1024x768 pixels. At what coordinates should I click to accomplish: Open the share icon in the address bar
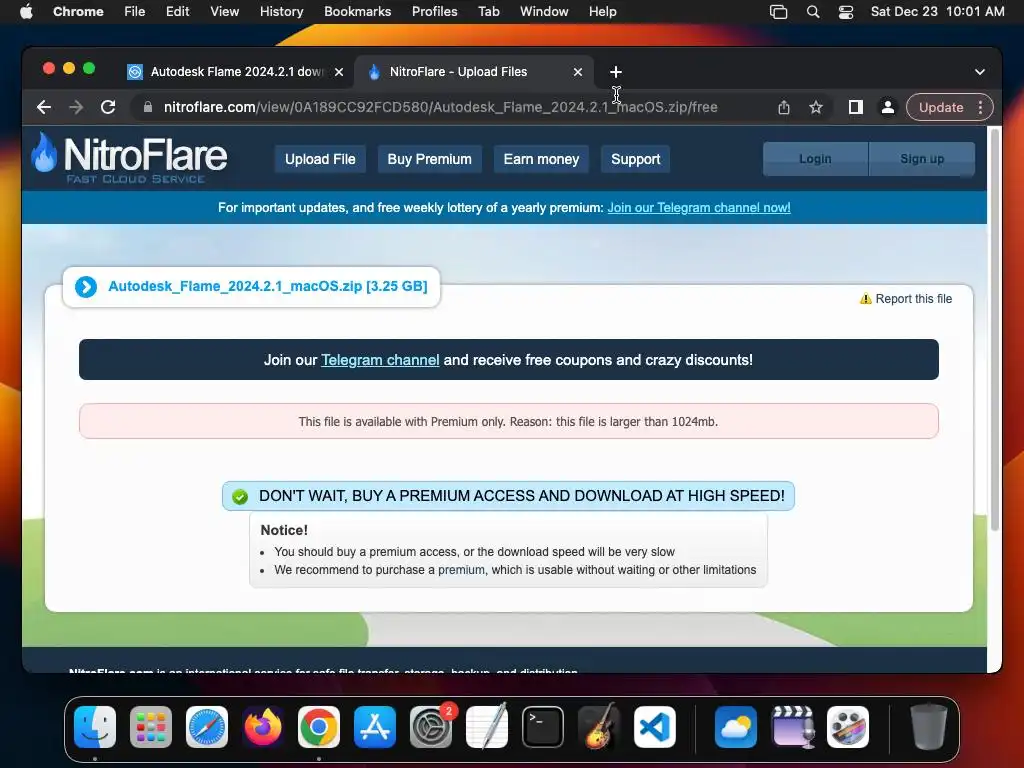click(784, 107)
